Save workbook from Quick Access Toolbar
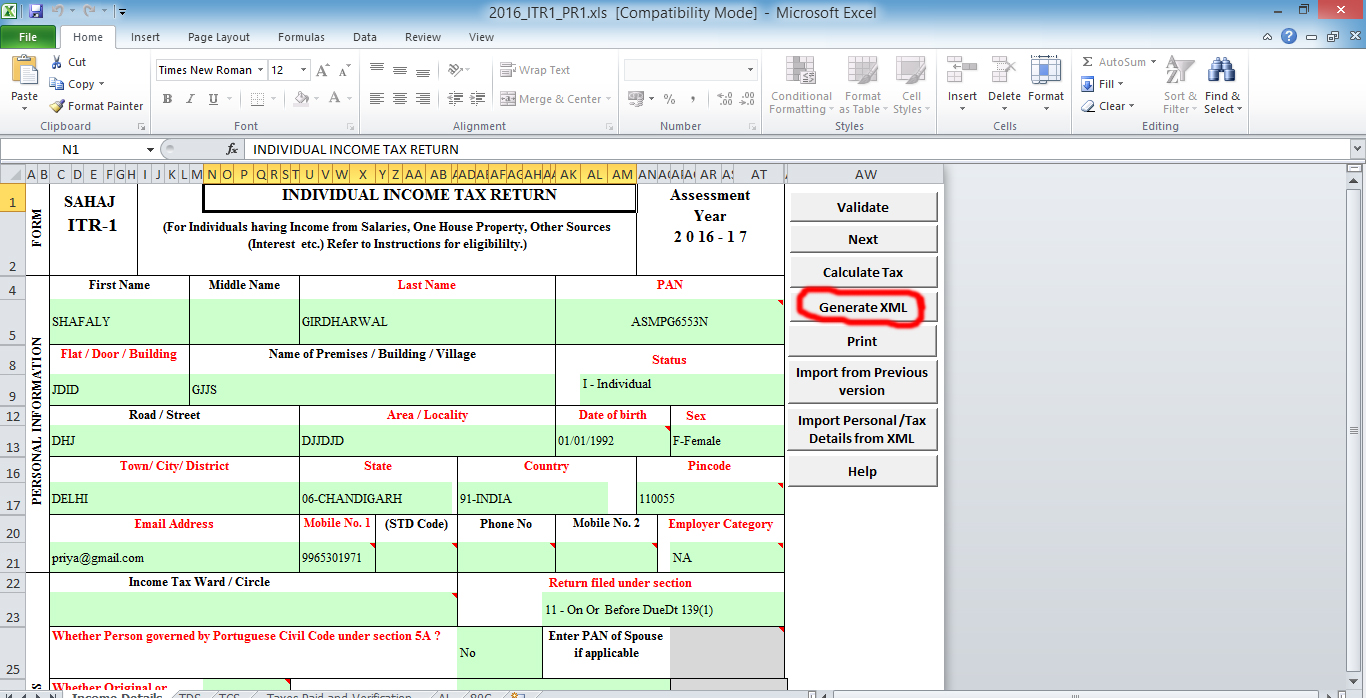This screenshot has width=1366, height=698. [x=36, y=12]
